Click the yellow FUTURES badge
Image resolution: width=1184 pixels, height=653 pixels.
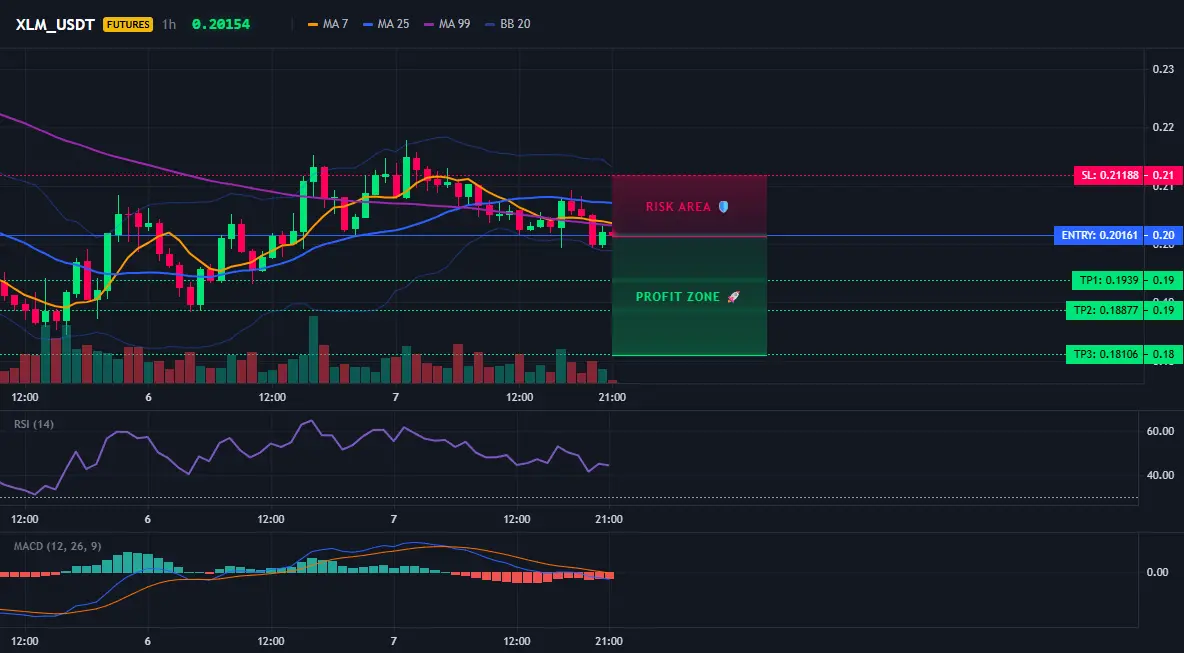point(128,24)
